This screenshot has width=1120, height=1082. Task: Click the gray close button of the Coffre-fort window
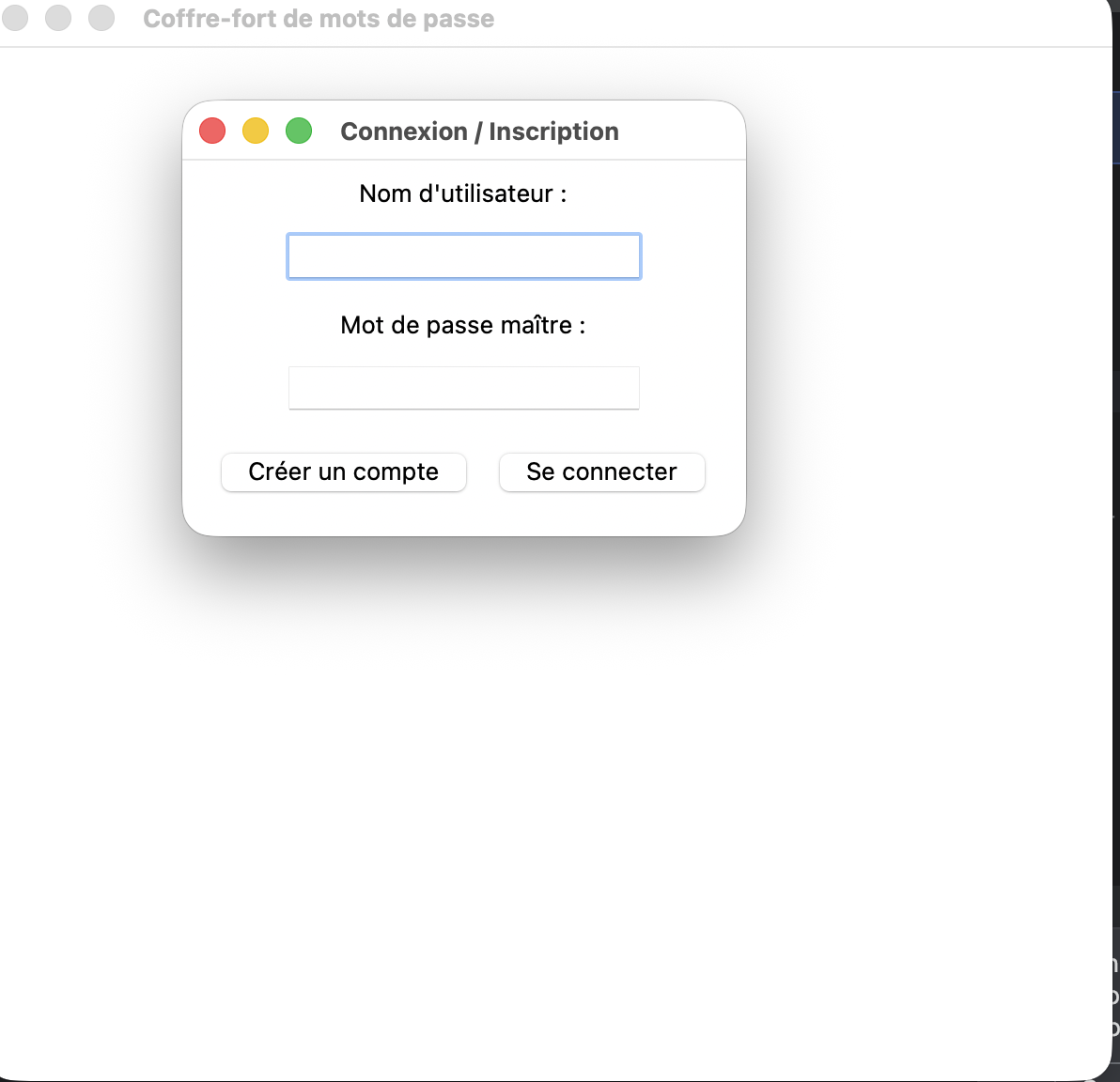pos(15,18)
